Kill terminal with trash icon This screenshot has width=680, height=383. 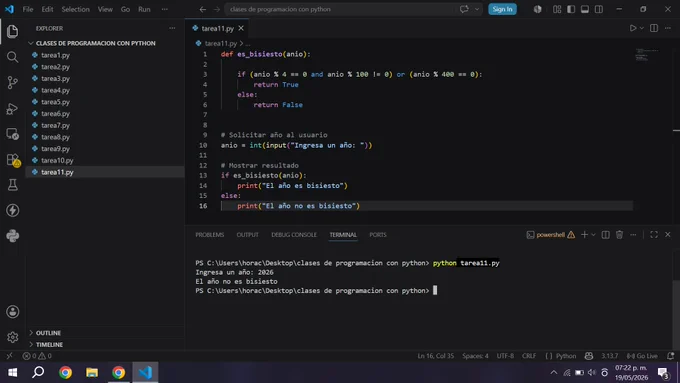[619, 235]
